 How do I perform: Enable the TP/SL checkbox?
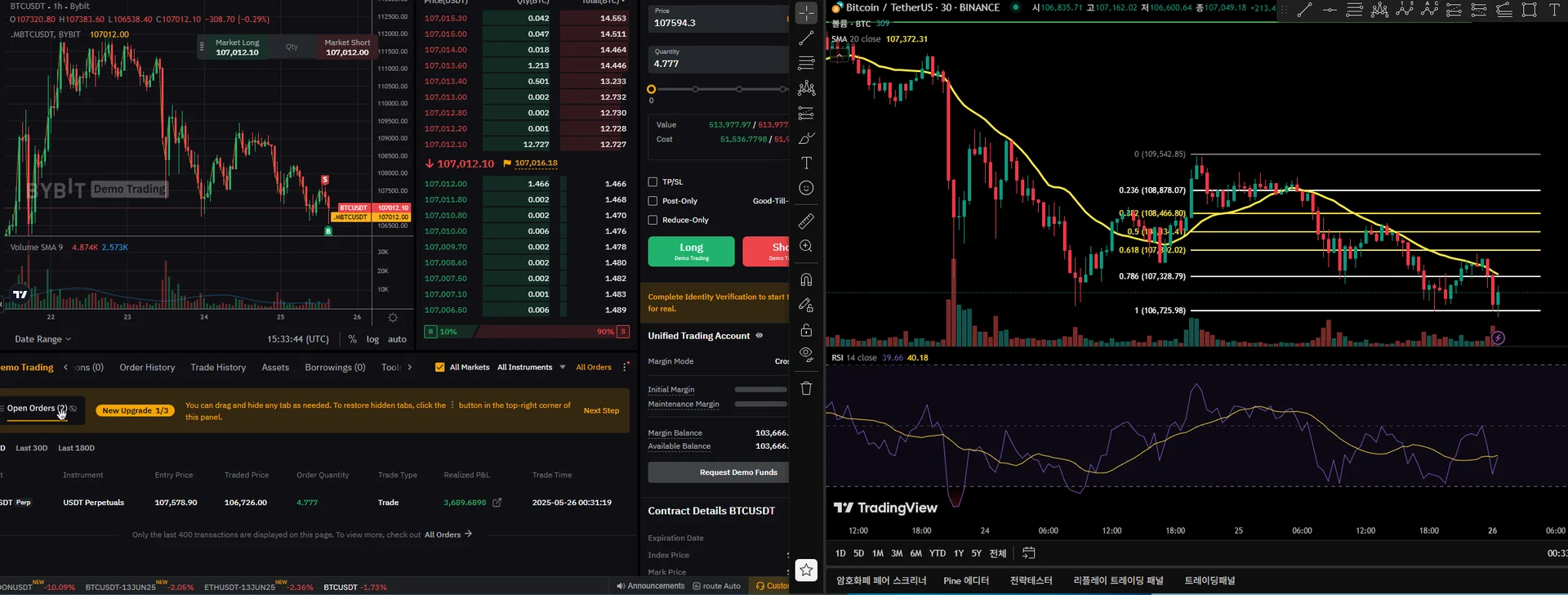click(653, 182)
